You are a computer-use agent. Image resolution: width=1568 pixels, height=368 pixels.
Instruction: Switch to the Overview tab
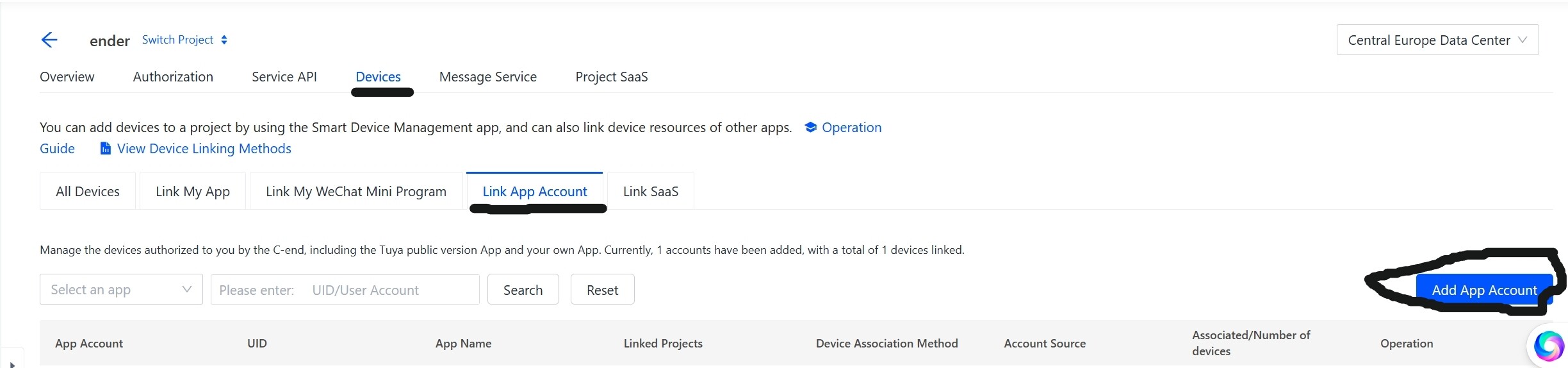point(67,77)
